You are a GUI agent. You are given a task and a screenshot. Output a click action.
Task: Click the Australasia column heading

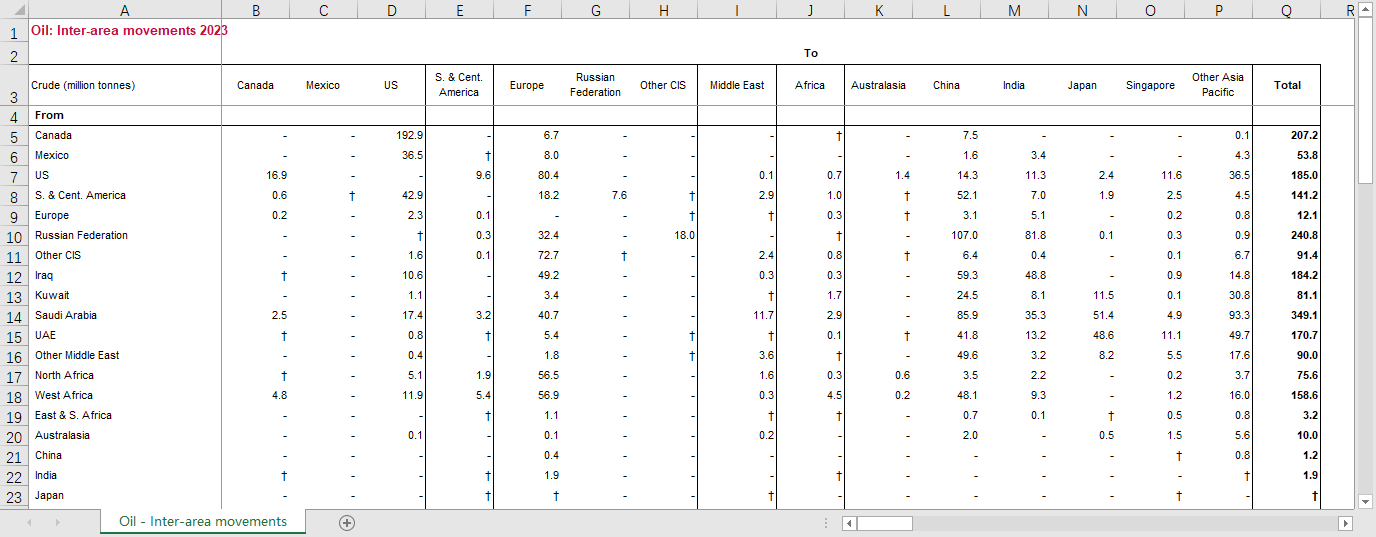pos(878,85)
